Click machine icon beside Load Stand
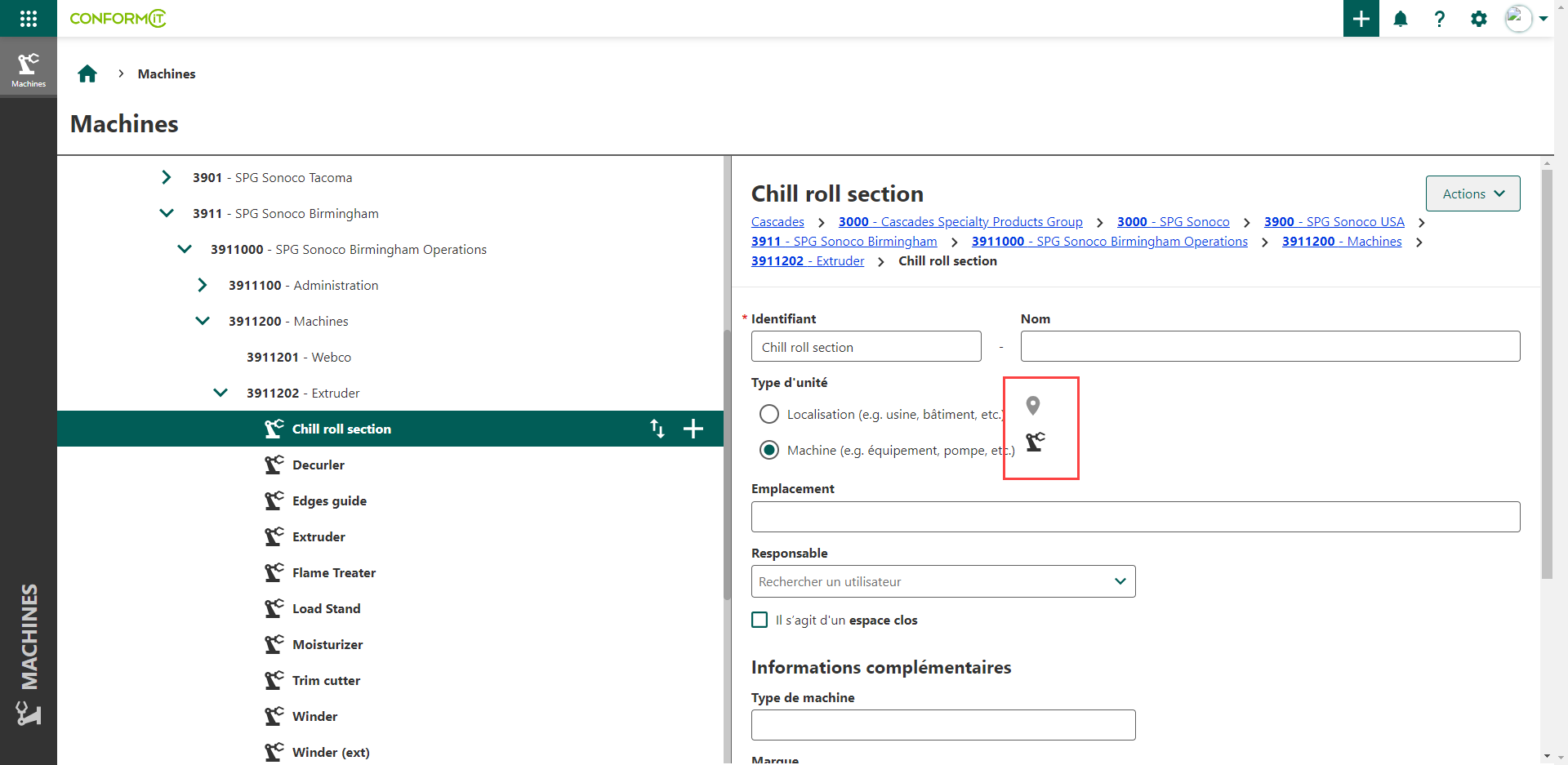This screenshot has height=765, width=1568. [x=274, y=608]
